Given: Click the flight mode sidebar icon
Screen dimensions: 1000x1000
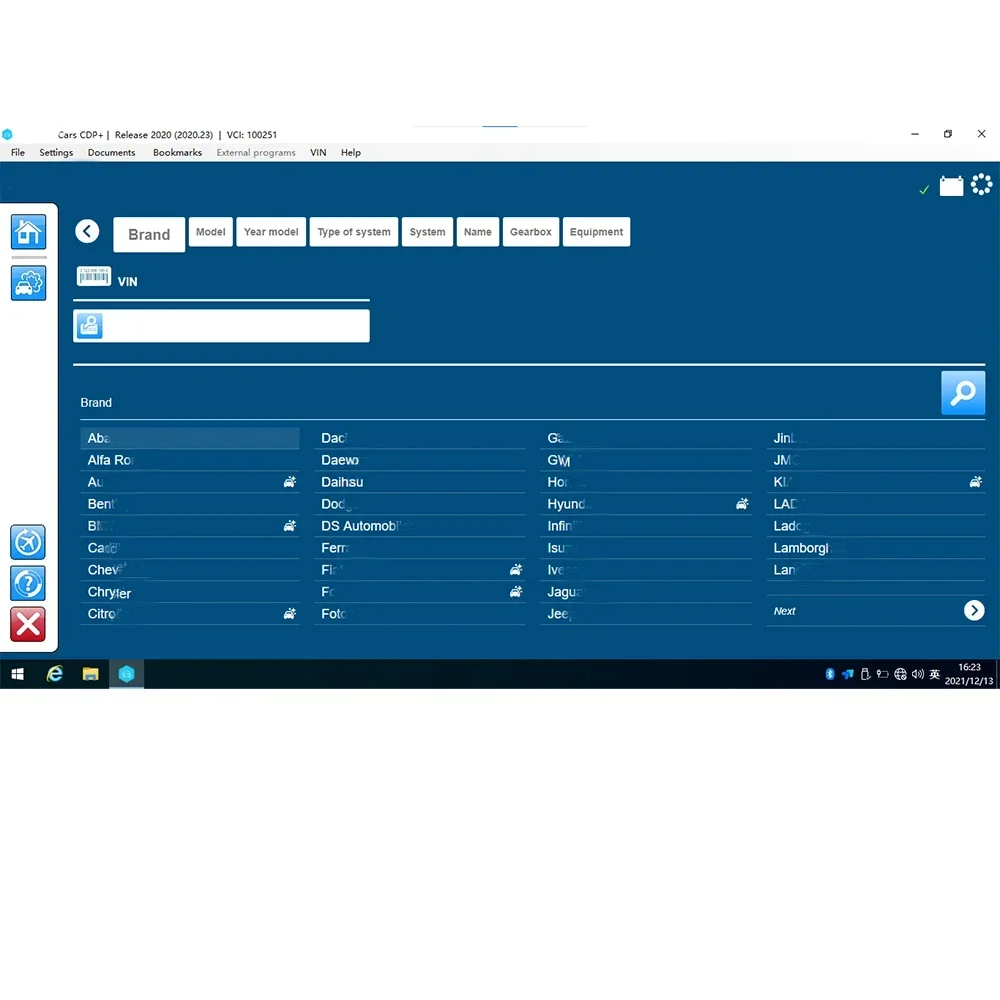Looking at the screenshot, I should tap(28, 542).
